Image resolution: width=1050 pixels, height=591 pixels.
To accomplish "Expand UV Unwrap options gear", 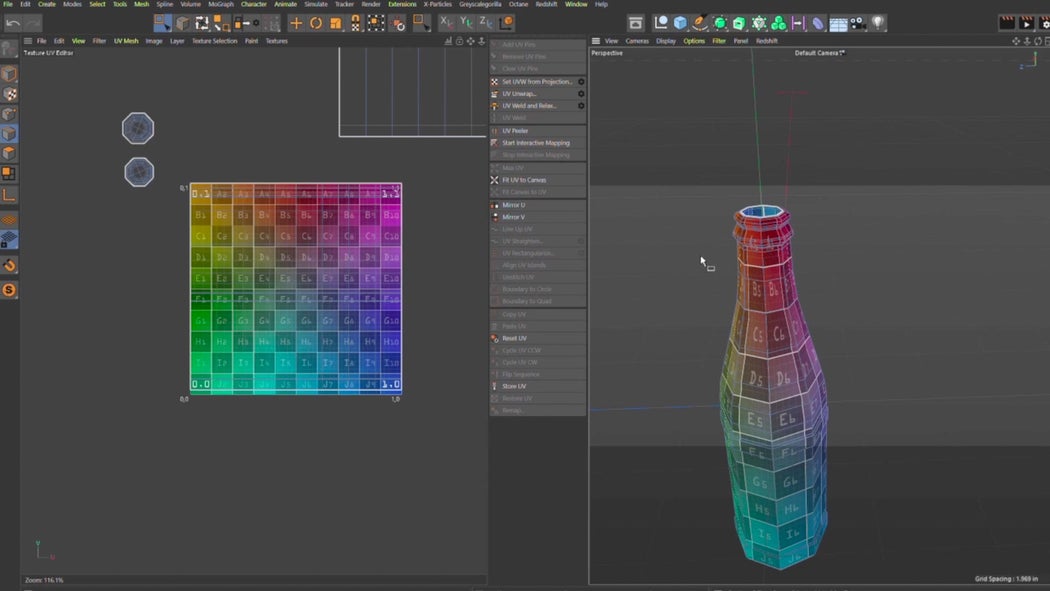I will [x=581, y=93].
